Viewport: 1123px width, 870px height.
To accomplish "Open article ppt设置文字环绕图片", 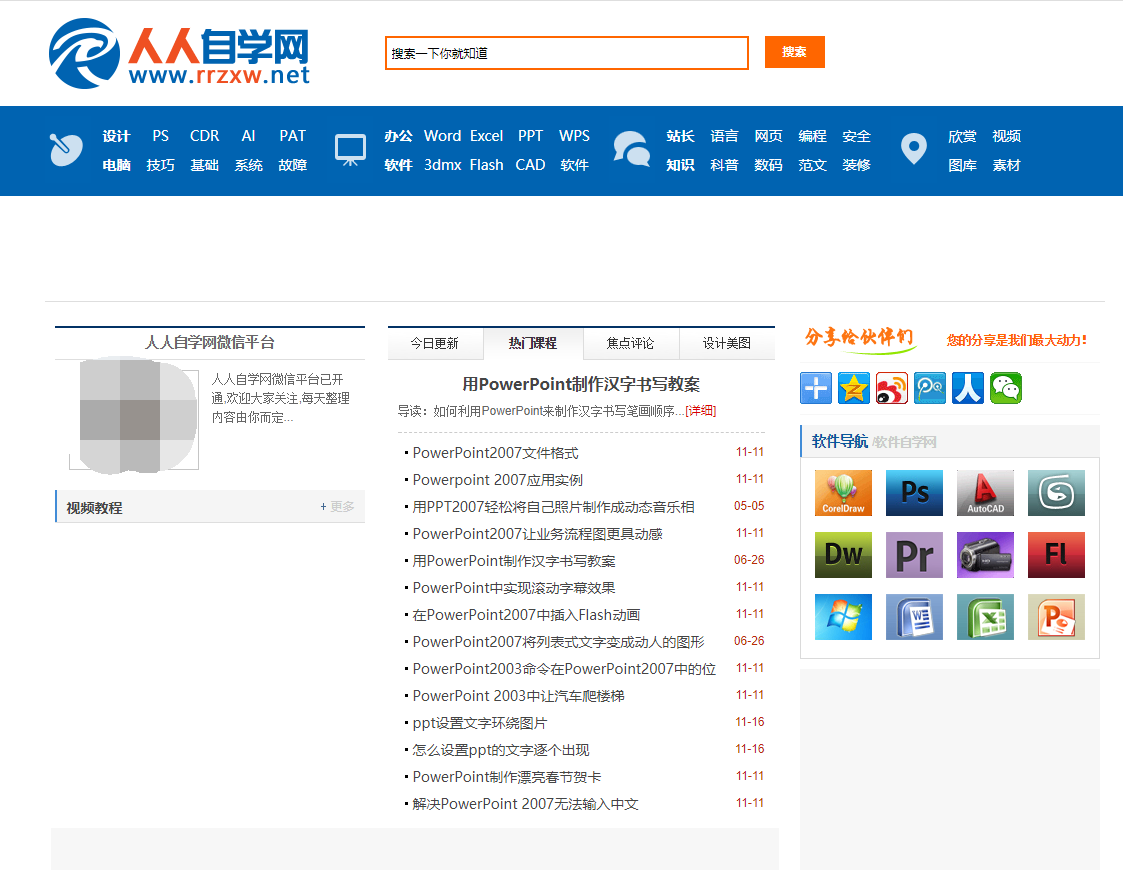I will (x=480, y=723).
